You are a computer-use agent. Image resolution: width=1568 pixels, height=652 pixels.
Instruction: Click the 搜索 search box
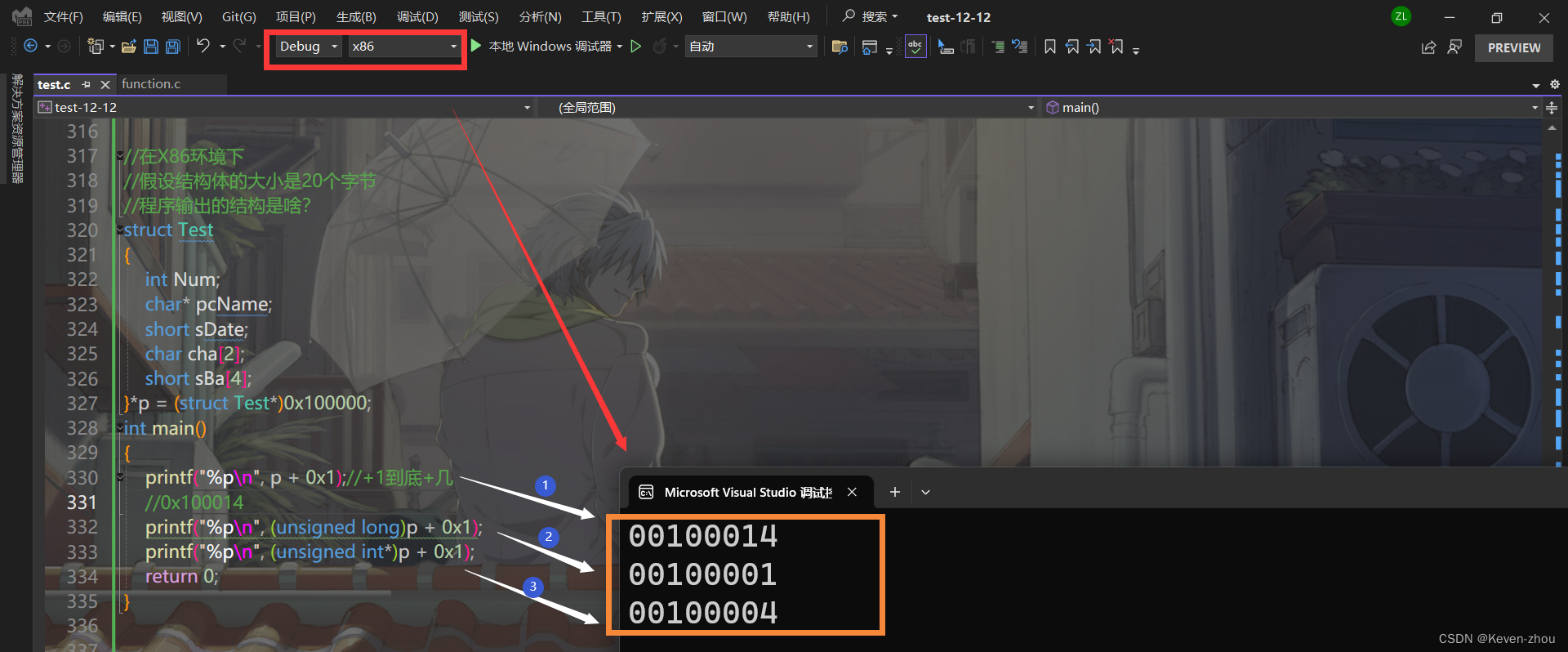[x=870, y=16]
